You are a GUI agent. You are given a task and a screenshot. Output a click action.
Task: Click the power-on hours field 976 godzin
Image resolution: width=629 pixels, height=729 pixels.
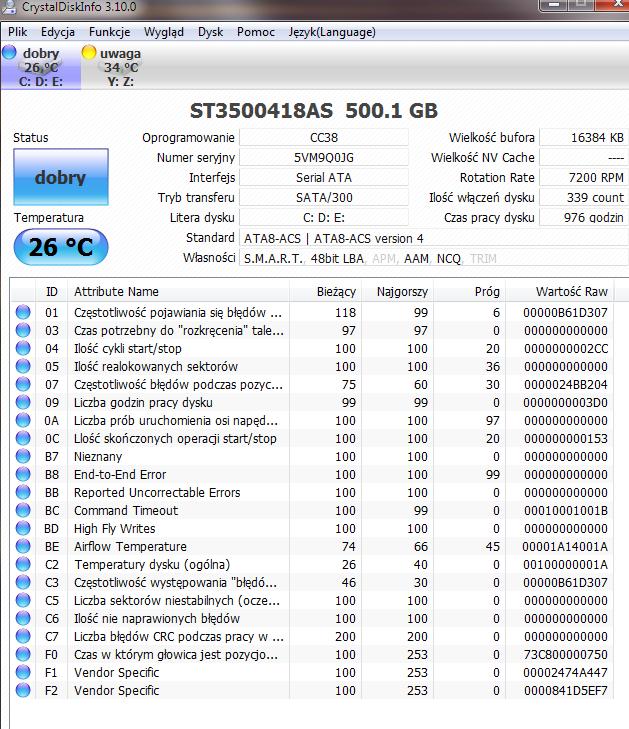584,218
